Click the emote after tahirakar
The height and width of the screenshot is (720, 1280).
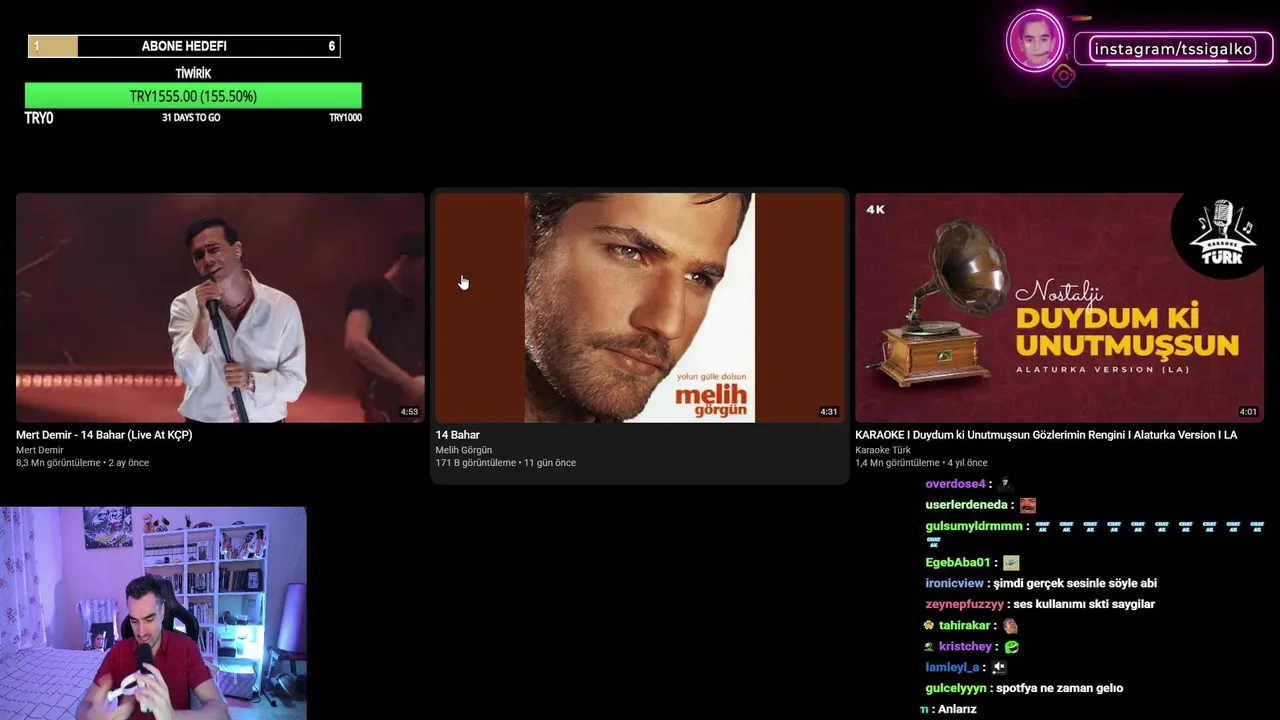pos(1011,625)
